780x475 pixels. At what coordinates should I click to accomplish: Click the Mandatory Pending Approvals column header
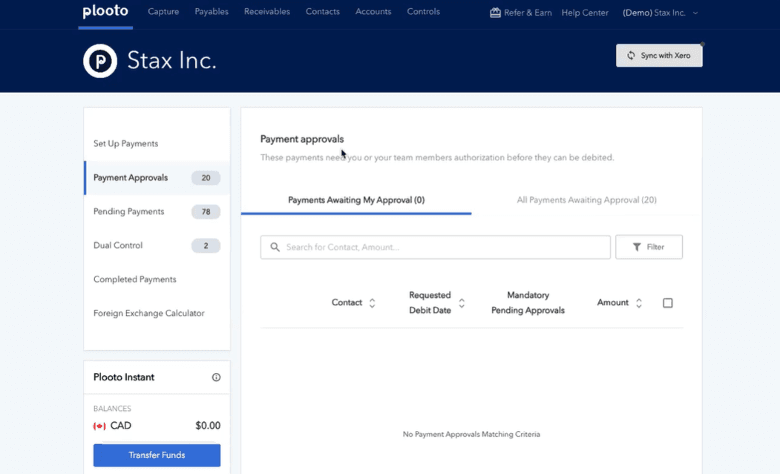click(x=528, y=302)
